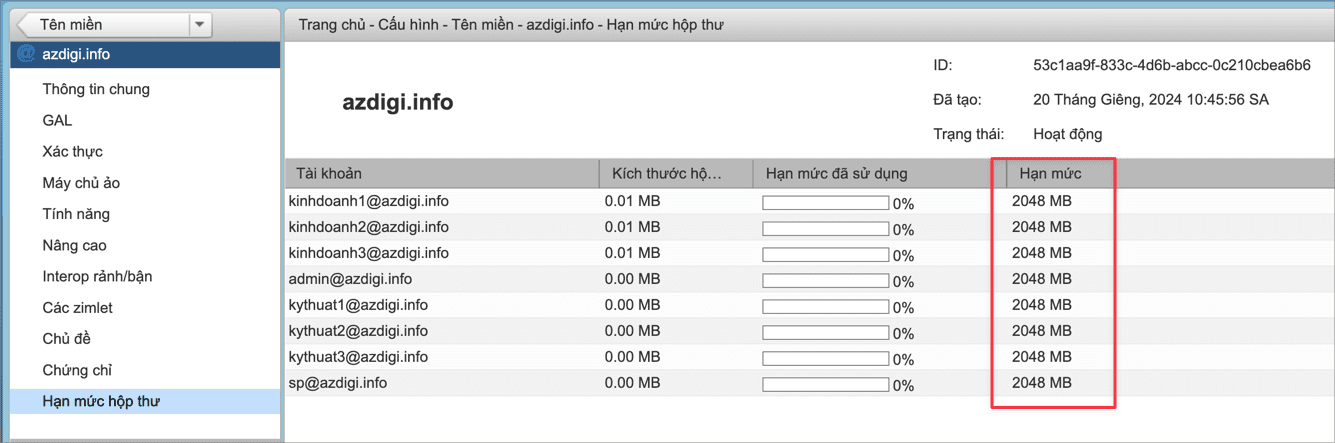
Task: Open the Chứng chỉ page
Action: (77, 370)
